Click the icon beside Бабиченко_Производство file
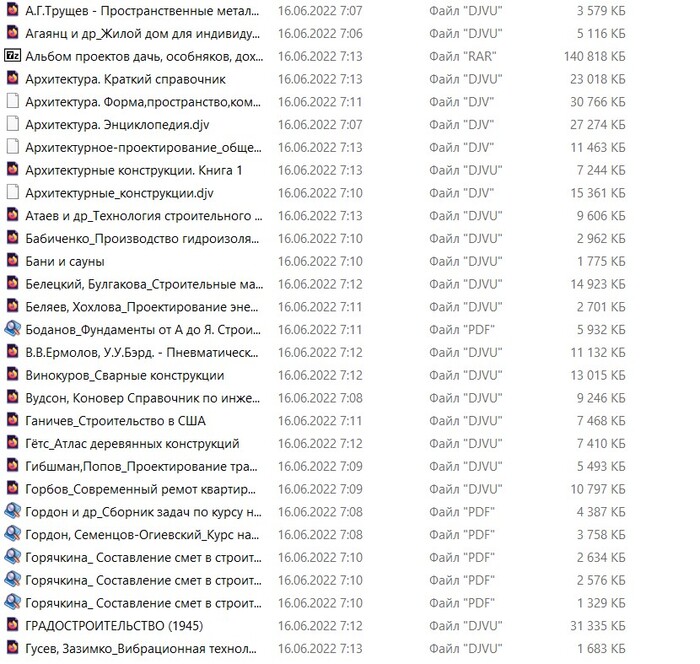This screenshot has width=700, height=664. point(12,238)
